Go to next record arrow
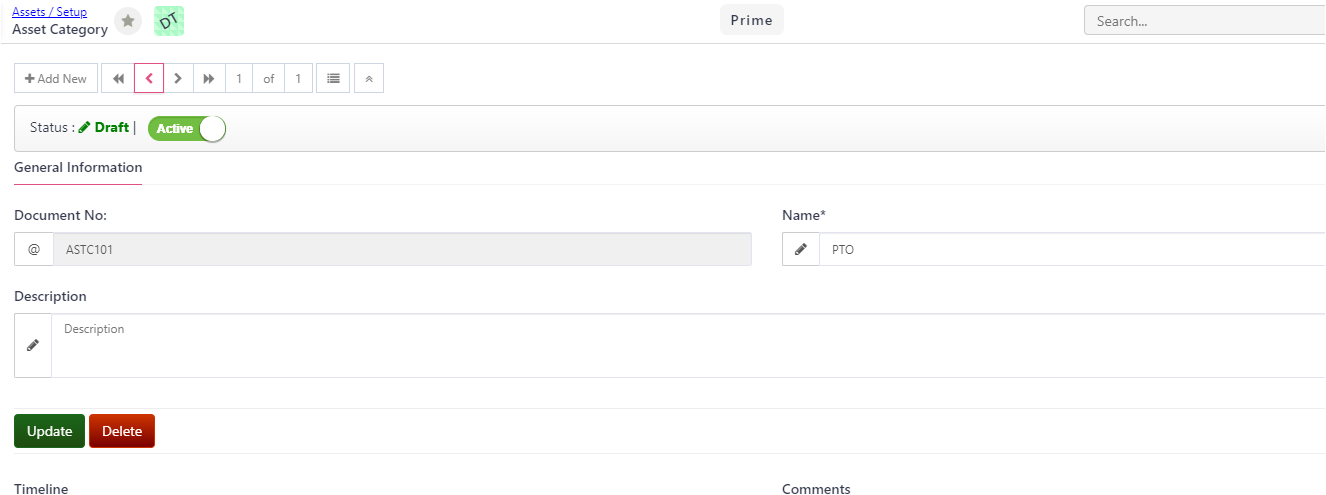The height and width of the screenshot is (495, 1326). pyautogui.click(x=178, y=79)
